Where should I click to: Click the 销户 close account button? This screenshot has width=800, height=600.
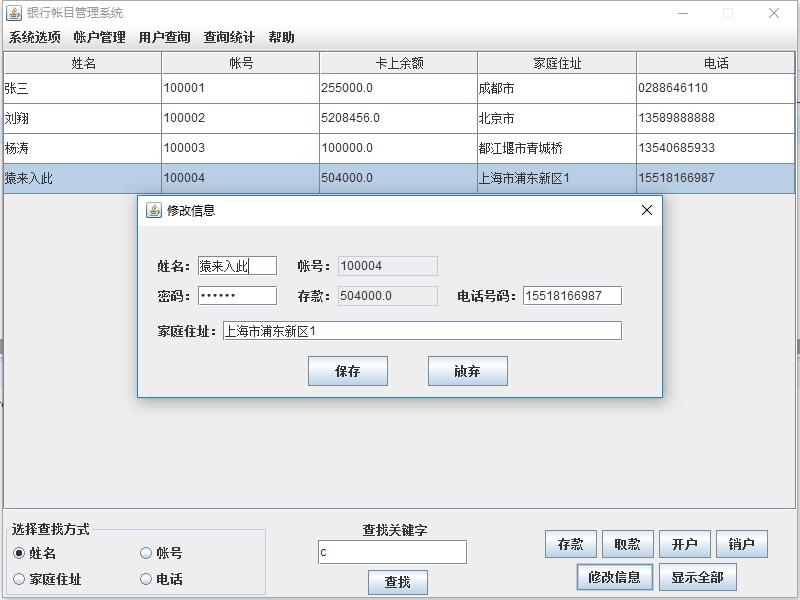click(741, 543)
